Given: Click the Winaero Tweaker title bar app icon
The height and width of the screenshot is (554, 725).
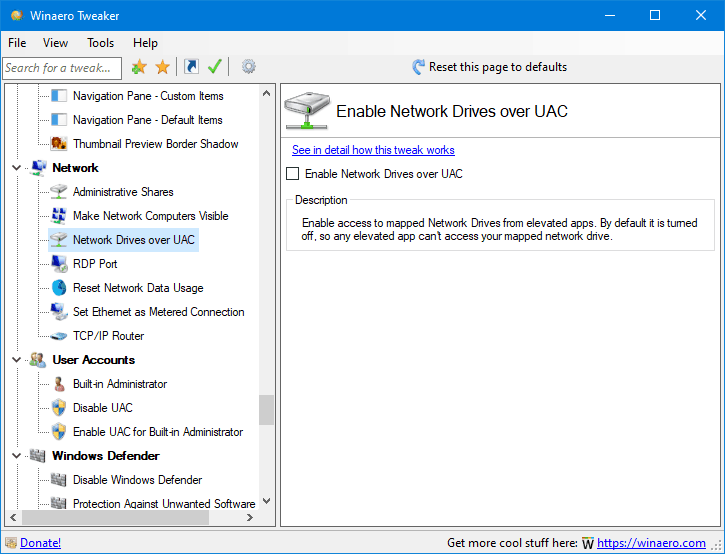Looking at the screenshot, I should [x=17, y=15].
